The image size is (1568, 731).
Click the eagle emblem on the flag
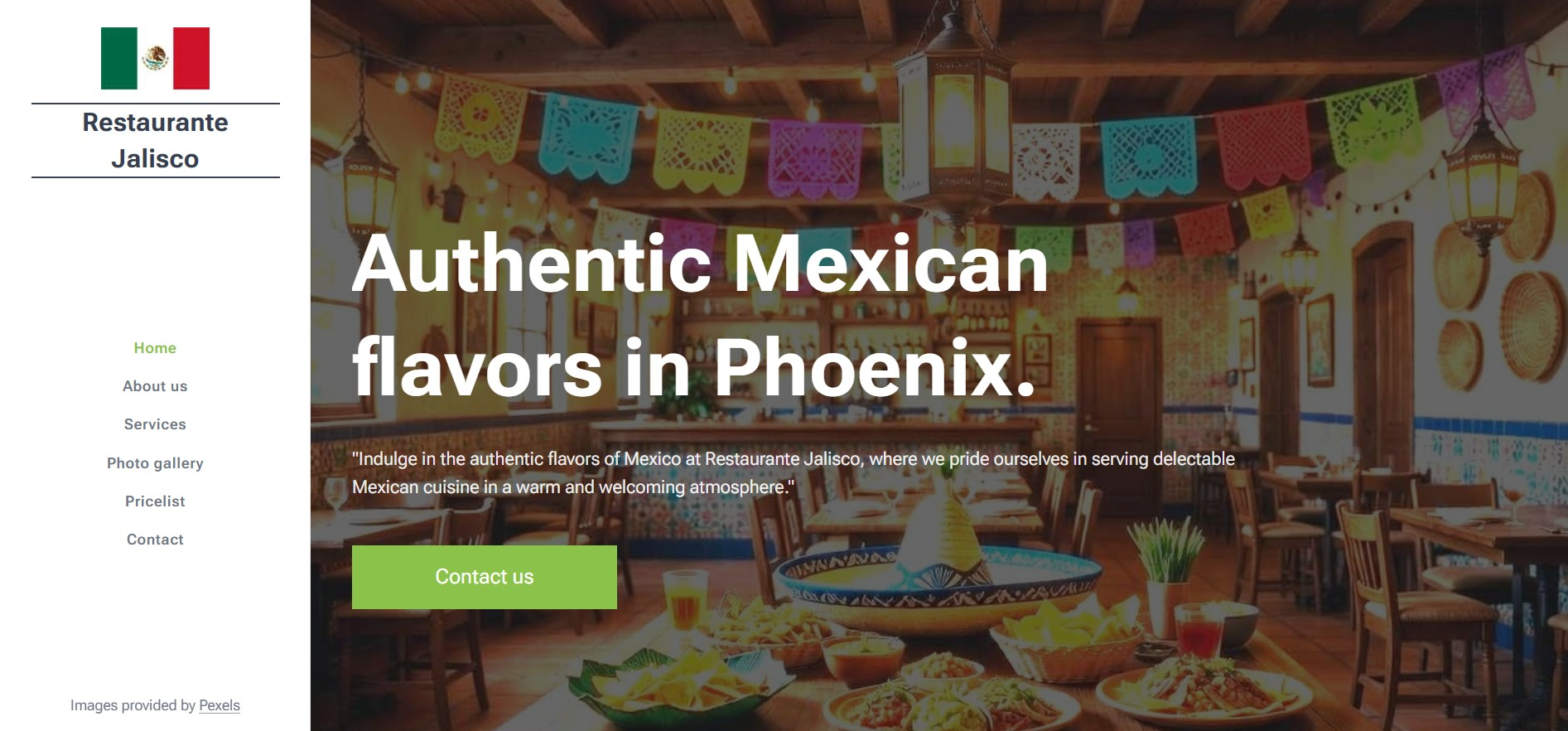(x=155, y=58)
